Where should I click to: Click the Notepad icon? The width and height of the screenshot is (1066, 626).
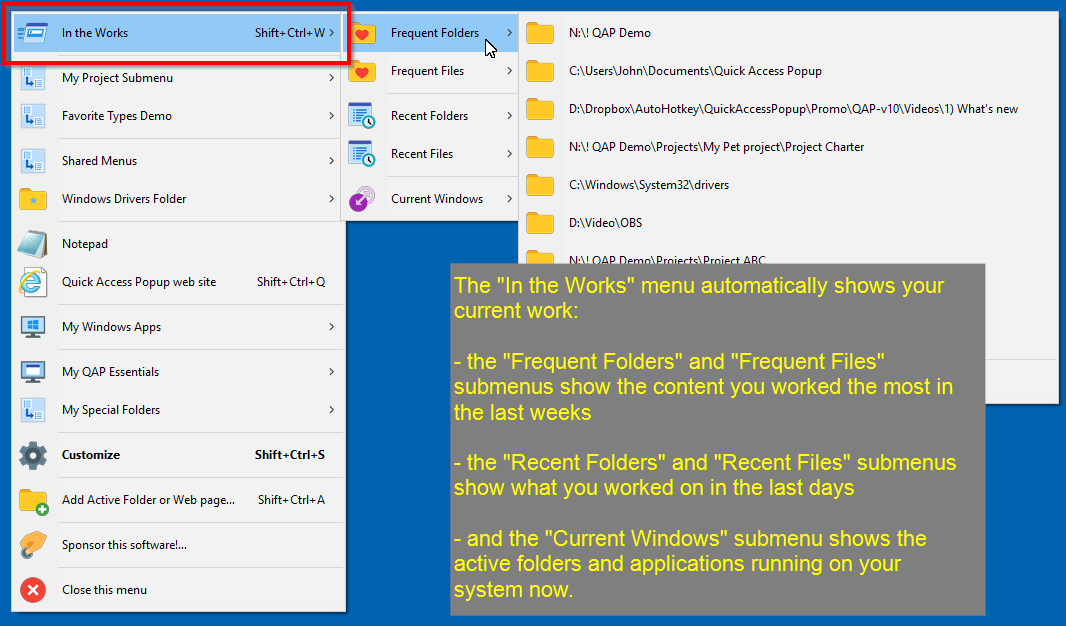(33, 244)
